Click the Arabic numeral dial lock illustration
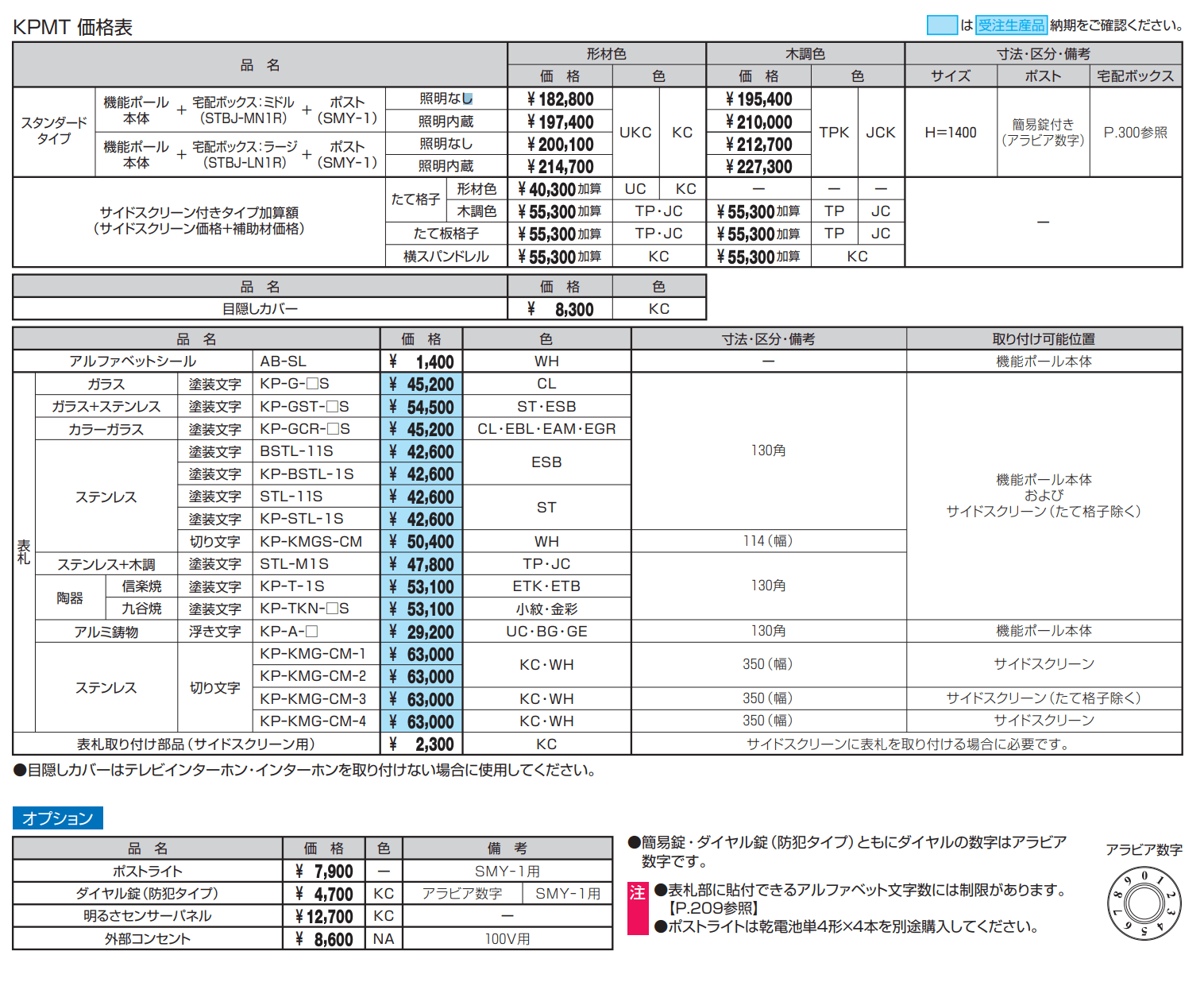This screenshot has height=982, width=1204. tap(1144, 904)
